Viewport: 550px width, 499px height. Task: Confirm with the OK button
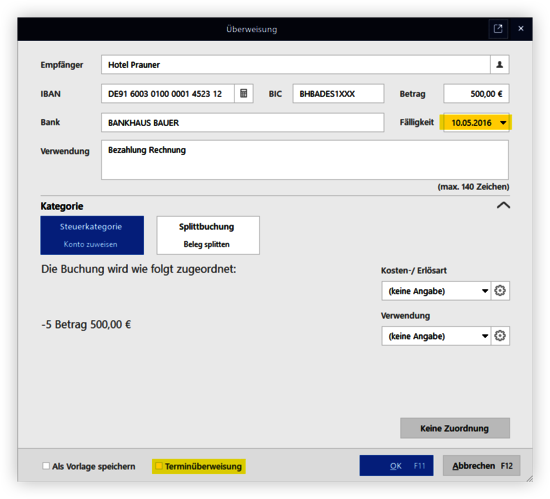pos(396,466)
